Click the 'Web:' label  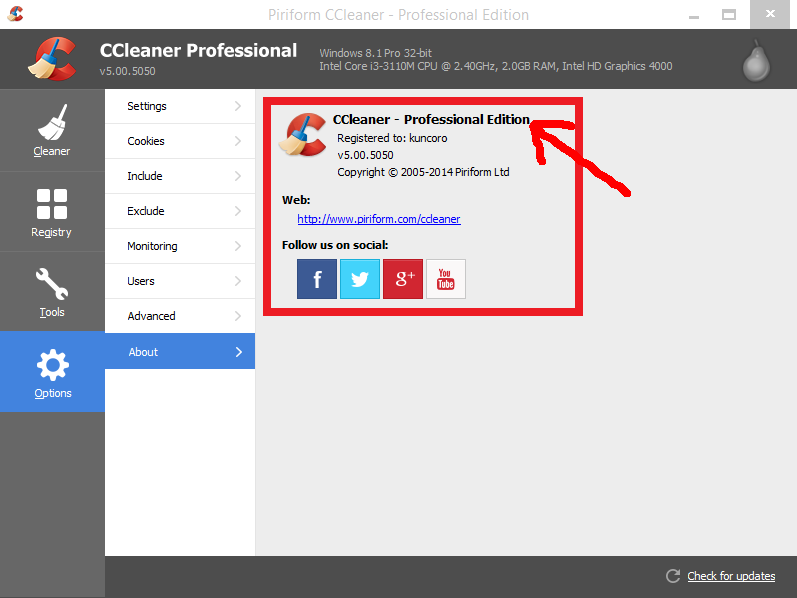pyautogui.click(x=296, y=200)
